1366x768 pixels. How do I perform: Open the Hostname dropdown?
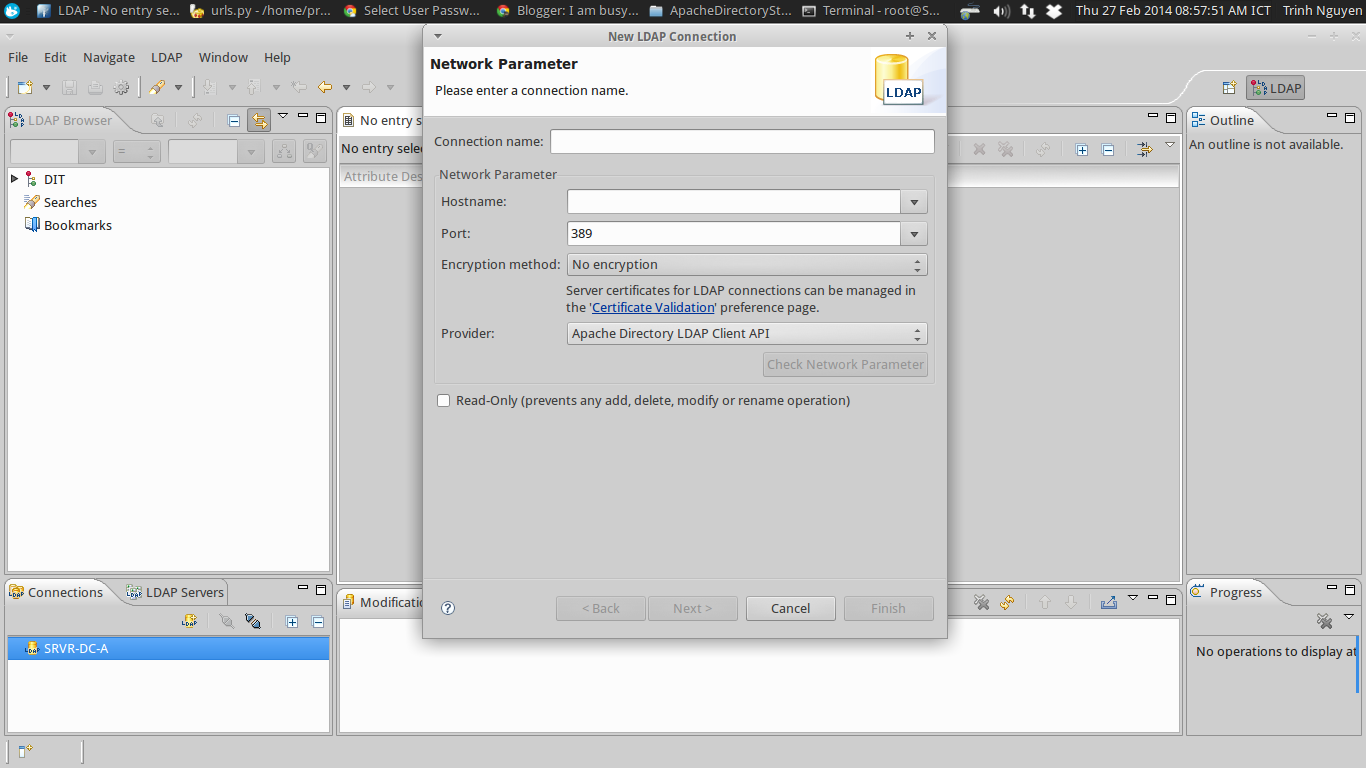coord(913,201)
